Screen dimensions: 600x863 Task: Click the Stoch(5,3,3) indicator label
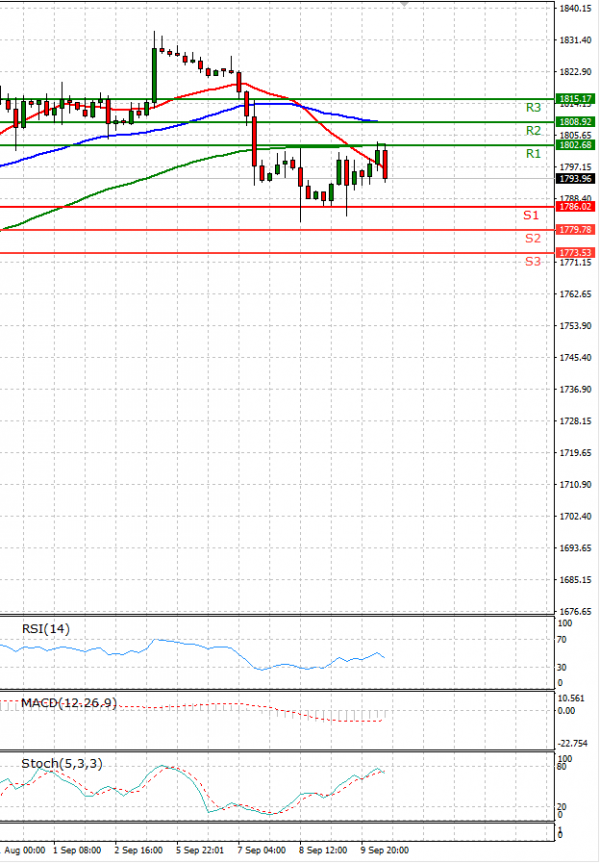coord(62,763)
